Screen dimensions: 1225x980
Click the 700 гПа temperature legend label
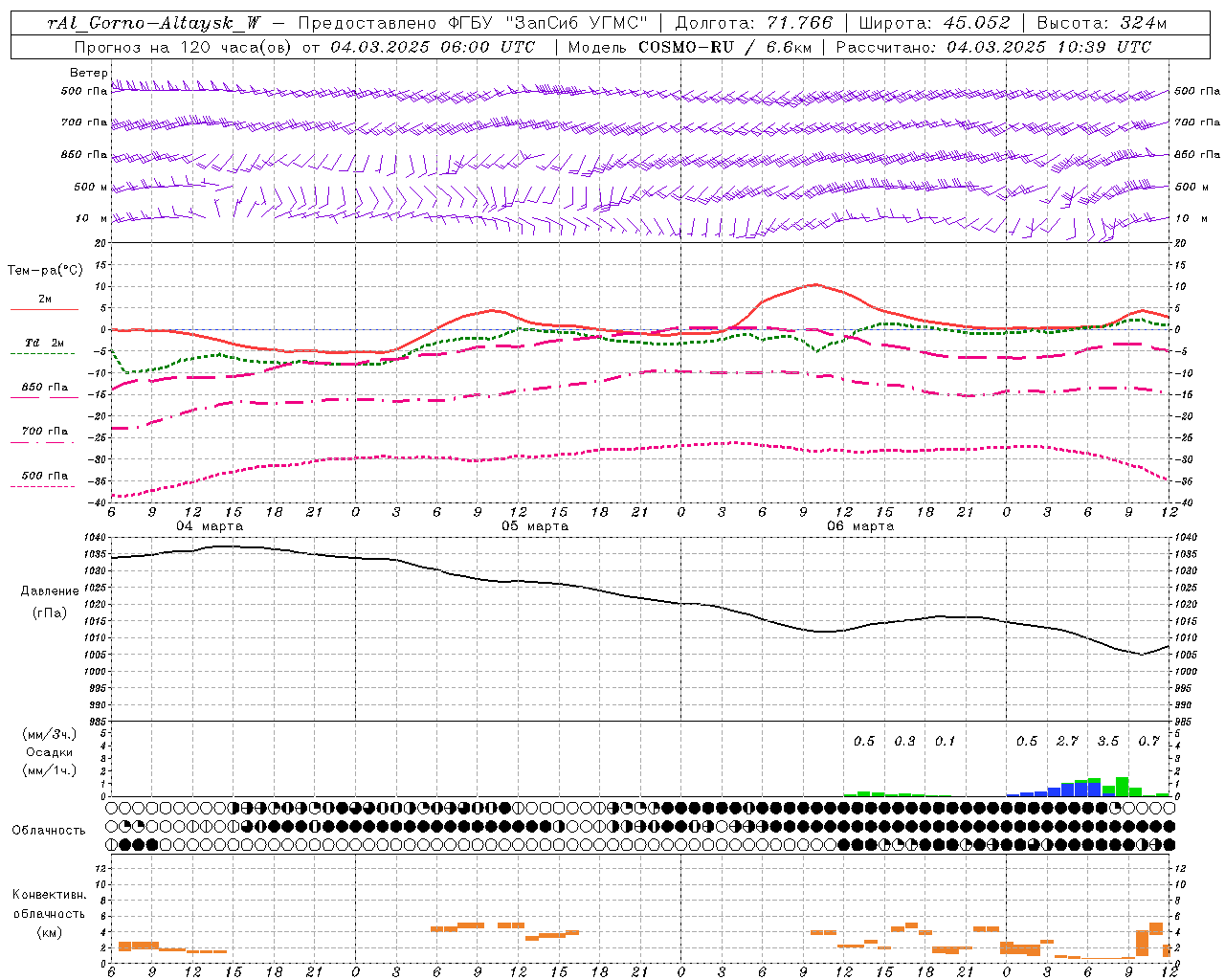45,432
